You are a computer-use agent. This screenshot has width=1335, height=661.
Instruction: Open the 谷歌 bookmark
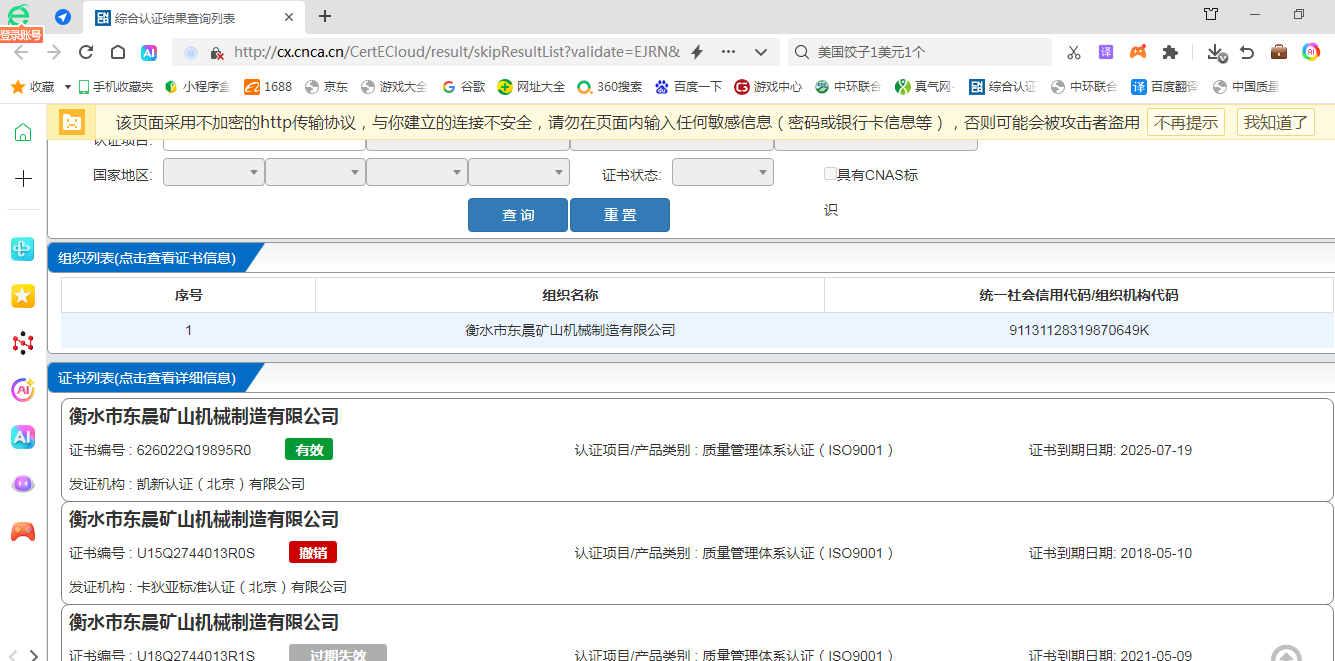pos(464,87)
